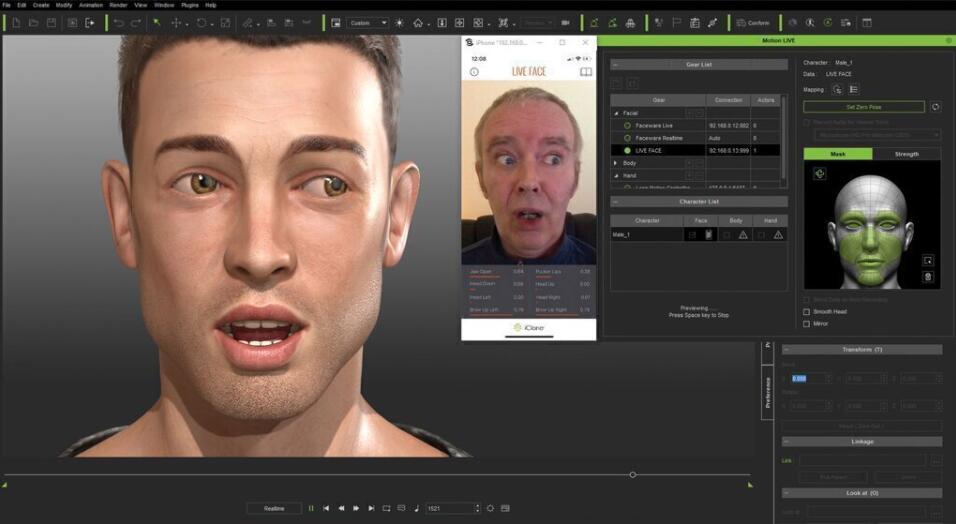Expand the Body gear category
The height and width of the screenshot is (524, 956).
click(616, 163)
